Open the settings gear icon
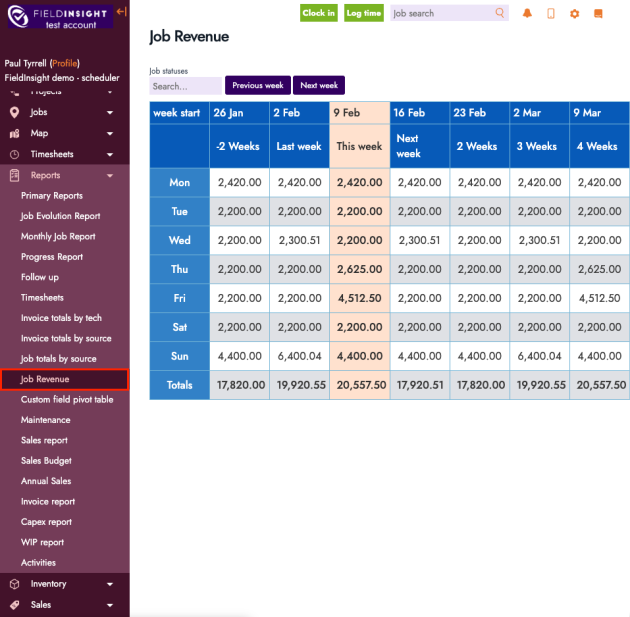Screen dimensions: 630x617 tap(574, 14)
